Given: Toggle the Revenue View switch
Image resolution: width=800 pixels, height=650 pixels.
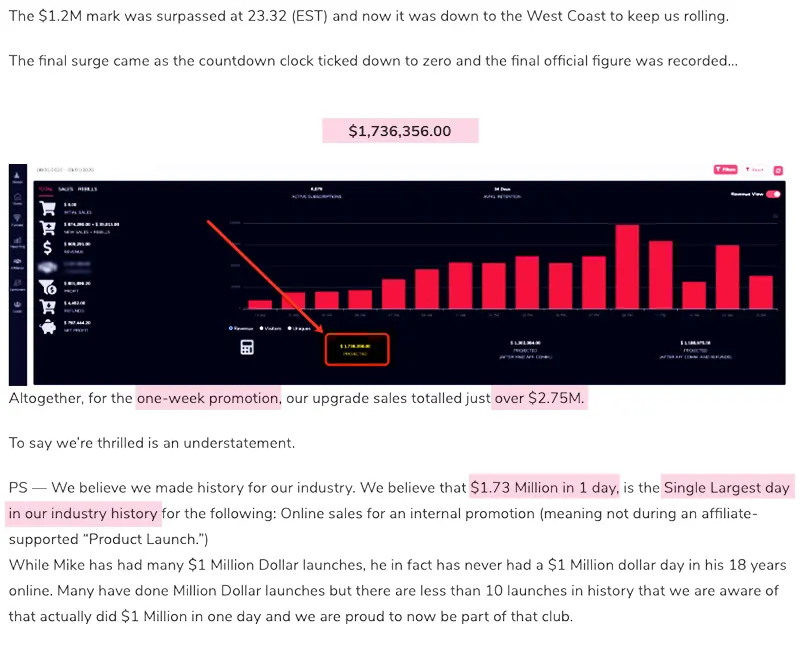Looking at the screenshot, I should pyautogui.click(x=773, y=194).
